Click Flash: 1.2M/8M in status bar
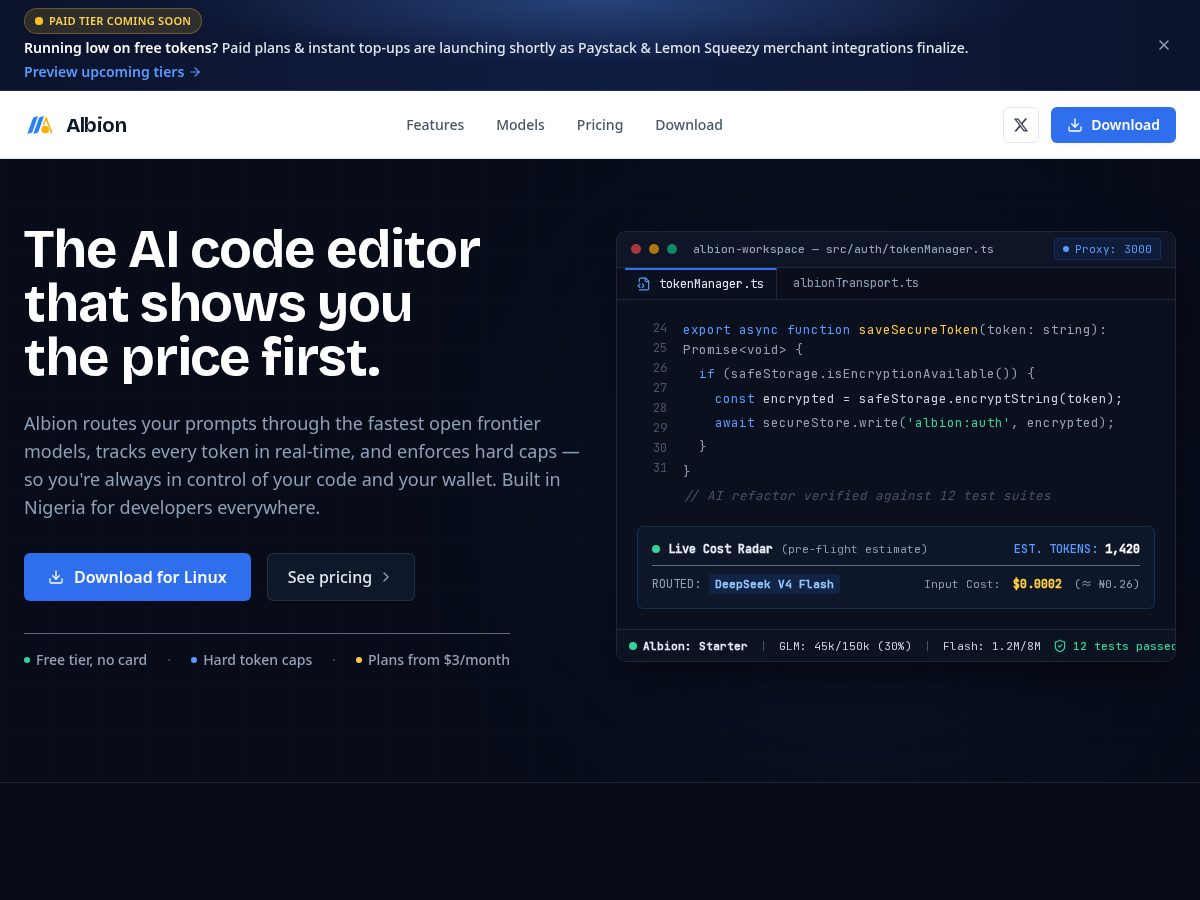 tap(992, 646)
